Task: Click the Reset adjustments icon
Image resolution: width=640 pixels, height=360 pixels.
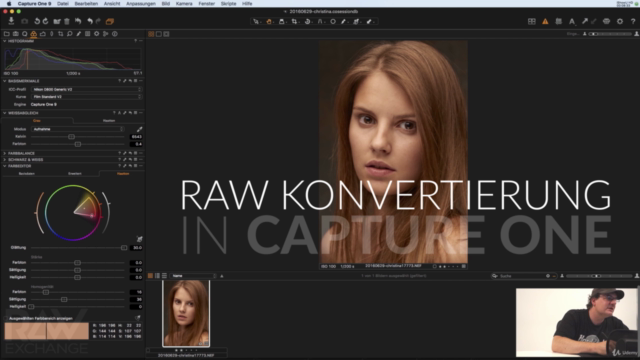Action: click(x=78, y=21)
